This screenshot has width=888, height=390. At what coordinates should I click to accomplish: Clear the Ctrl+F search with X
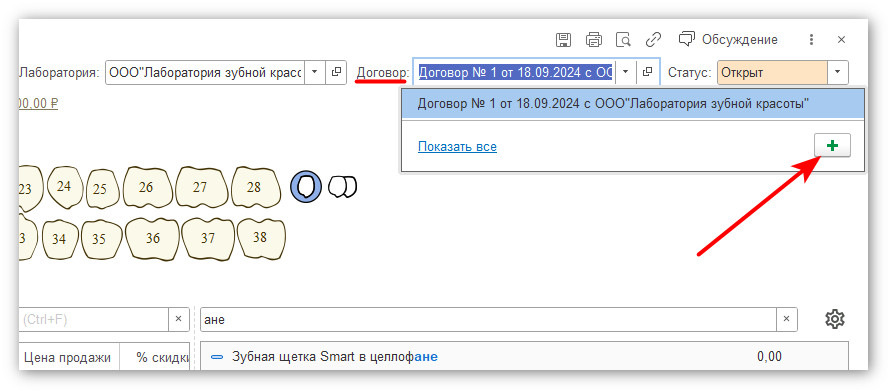pyautogui.click(x=178, y=319)
